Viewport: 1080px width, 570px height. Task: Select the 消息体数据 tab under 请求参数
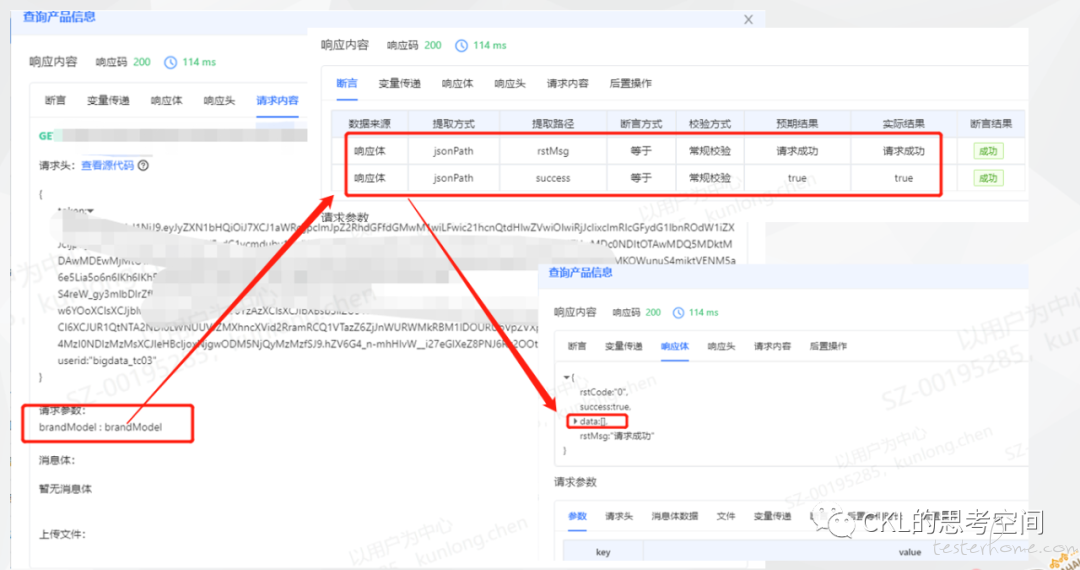click(x=675, y=516)
